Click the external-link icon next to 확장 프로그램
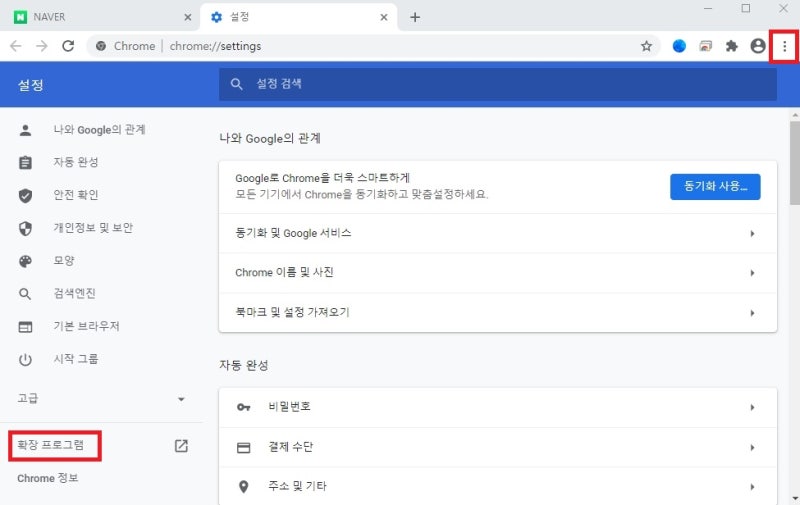Image resolution: width=800 pixels, height=505 pixels. coord(181,446)
